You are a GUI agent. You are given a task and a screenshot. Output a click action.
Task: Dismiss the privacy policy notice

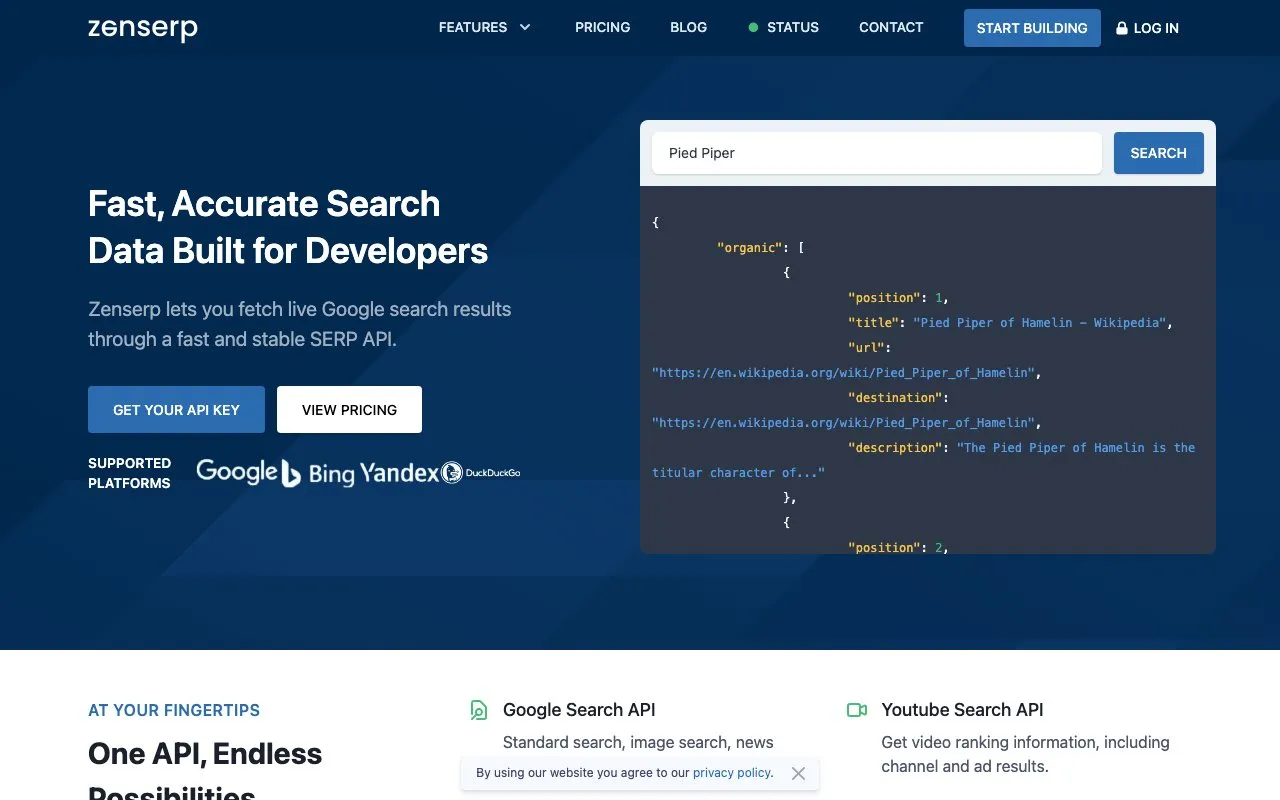798,773
